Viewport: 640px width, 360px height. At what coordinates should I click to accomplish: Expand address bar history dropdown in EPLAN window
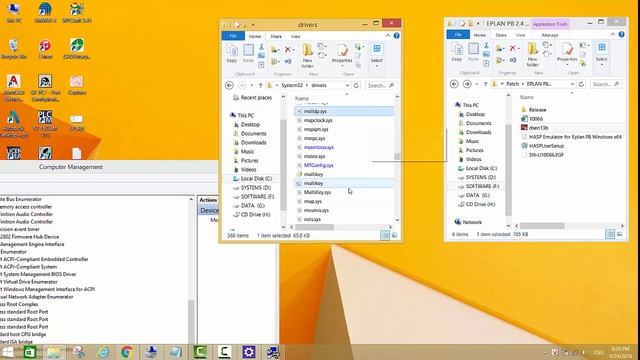(572, 84)
